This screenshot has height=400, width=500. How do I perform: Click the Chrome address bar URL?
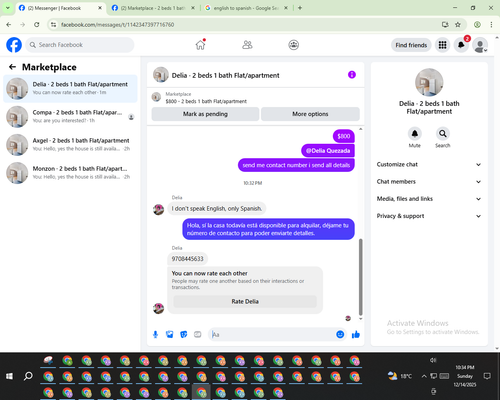tap(117, 25)
